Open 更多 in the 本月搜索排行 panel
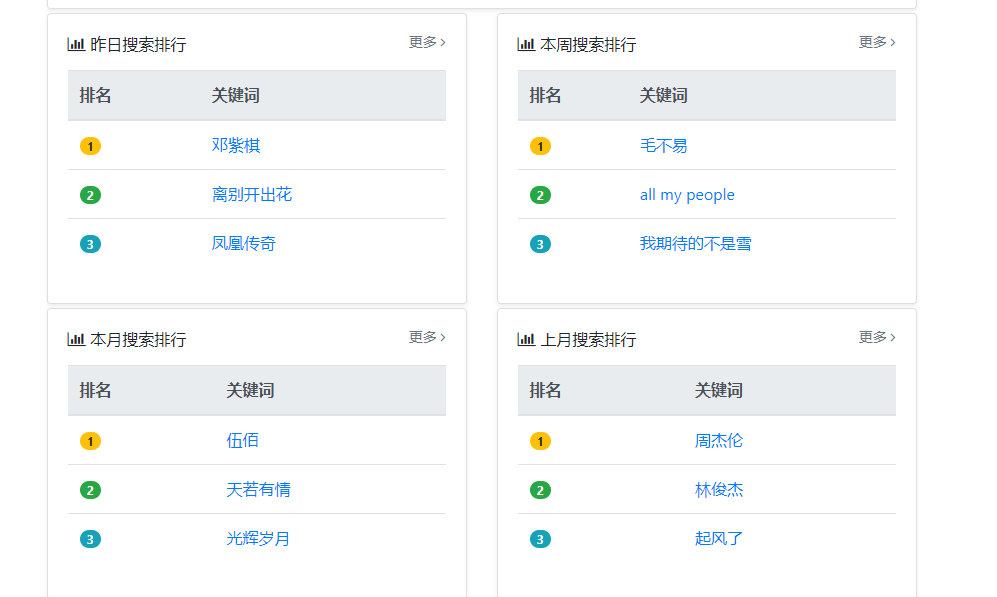Screen dimensions: 997x597 click(x=427, y=337)
